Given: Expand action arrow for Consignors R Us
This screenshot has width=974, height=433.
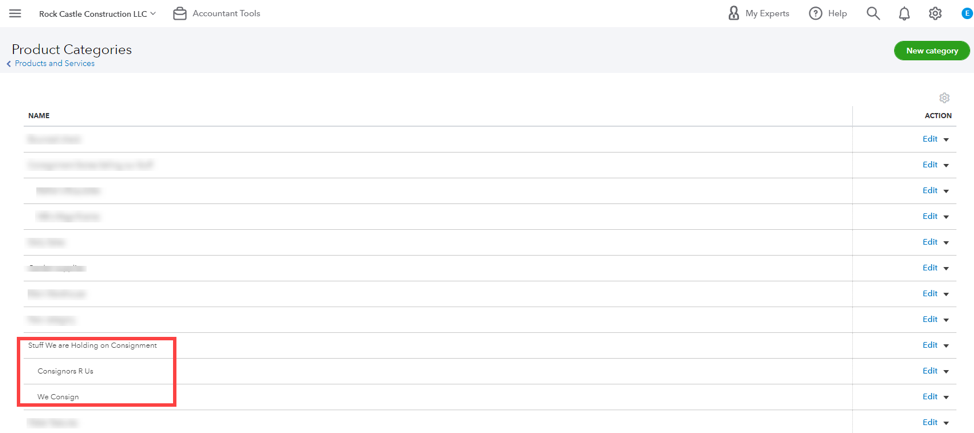Looking at the screenshot, I should pyautogui.click(x=946, y=372).
